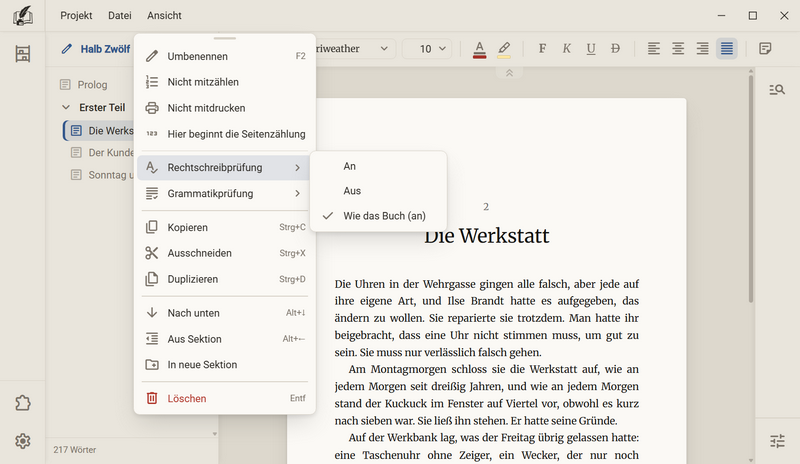
Task: Apply underline with the U button
Action: click(591, 48)
